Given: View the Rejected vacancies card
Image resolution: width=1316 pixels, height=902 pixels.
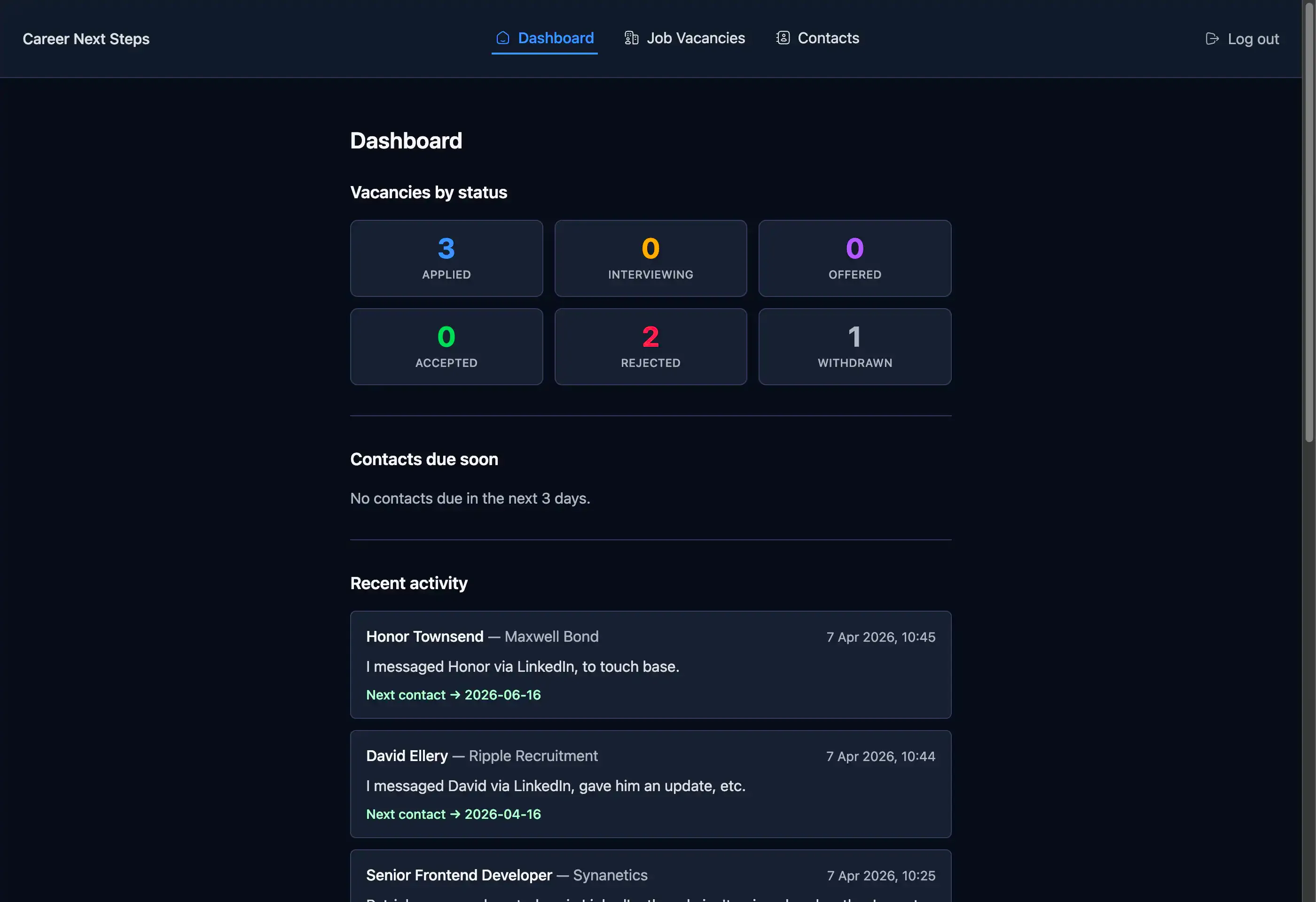Looking at the screenshot, I should (x=650, y=347).
